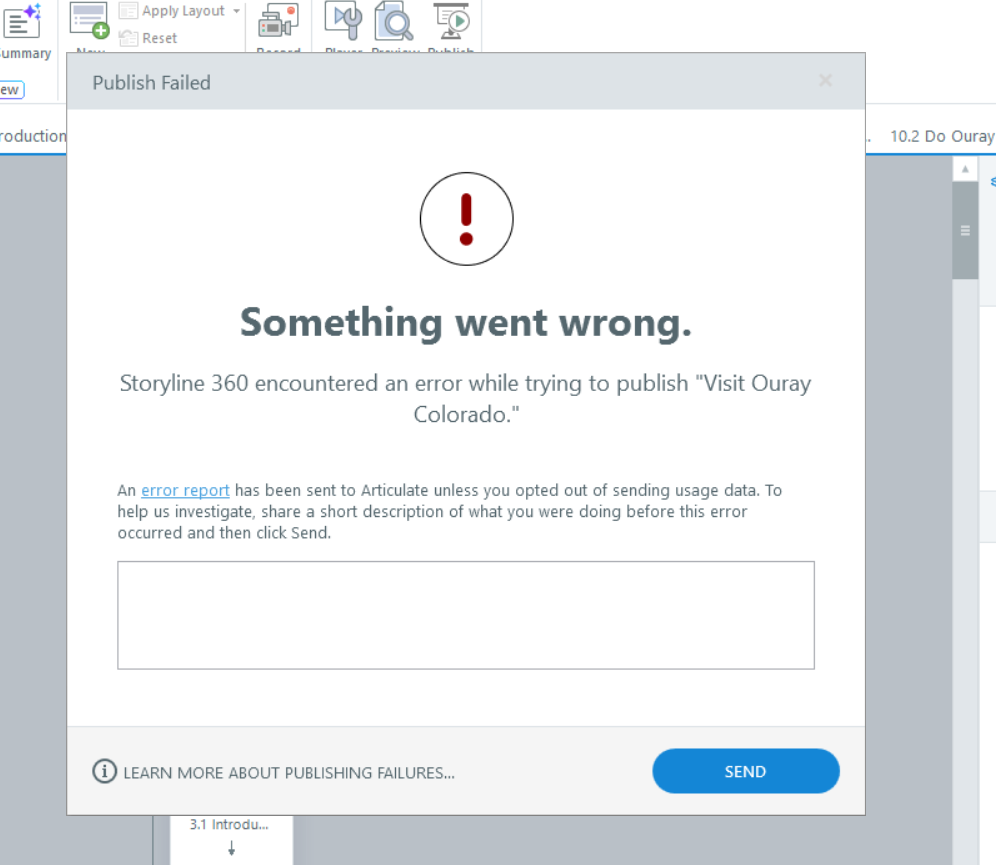Click the SEND button
The image size is (996, 865).
pos(746,771)
